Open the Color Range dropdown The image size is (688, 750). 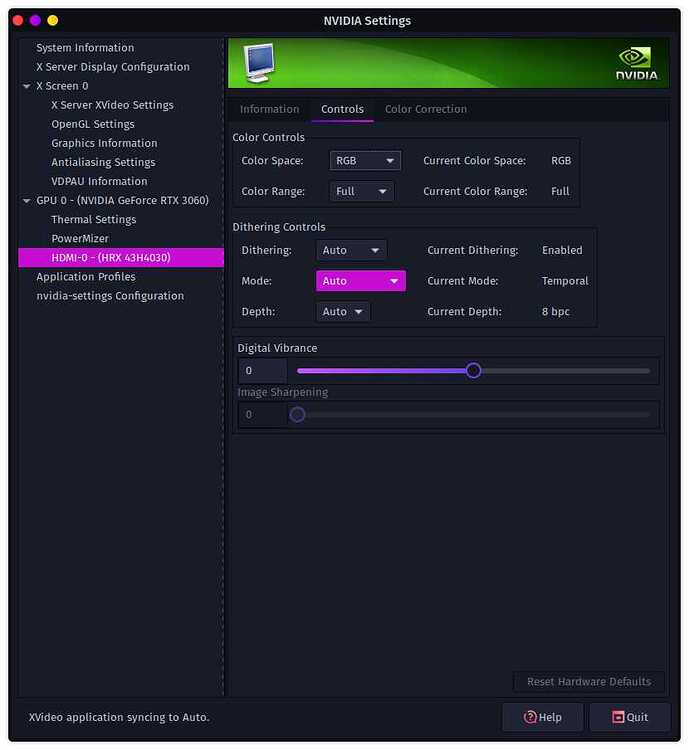(361, 191)
